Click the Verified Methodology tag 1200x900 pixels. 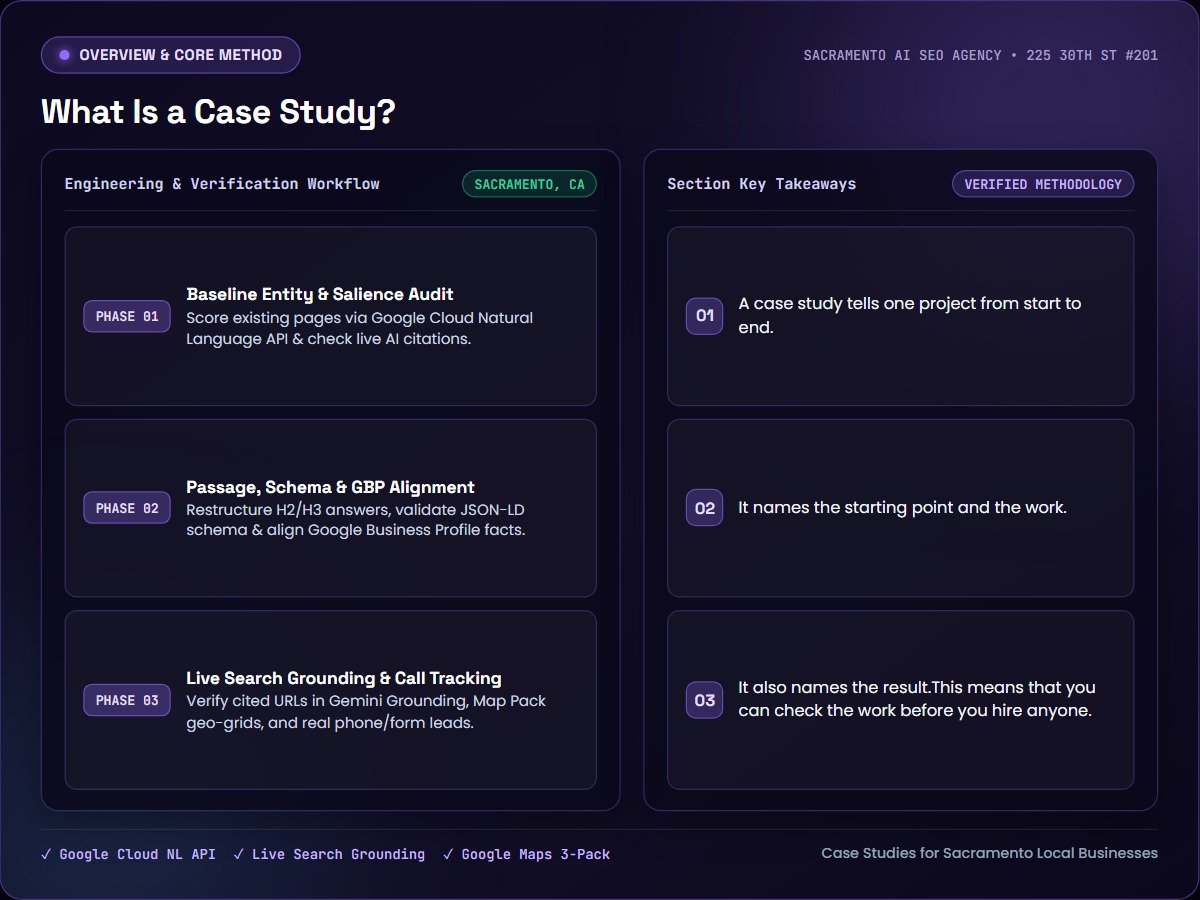point(1043,184)
